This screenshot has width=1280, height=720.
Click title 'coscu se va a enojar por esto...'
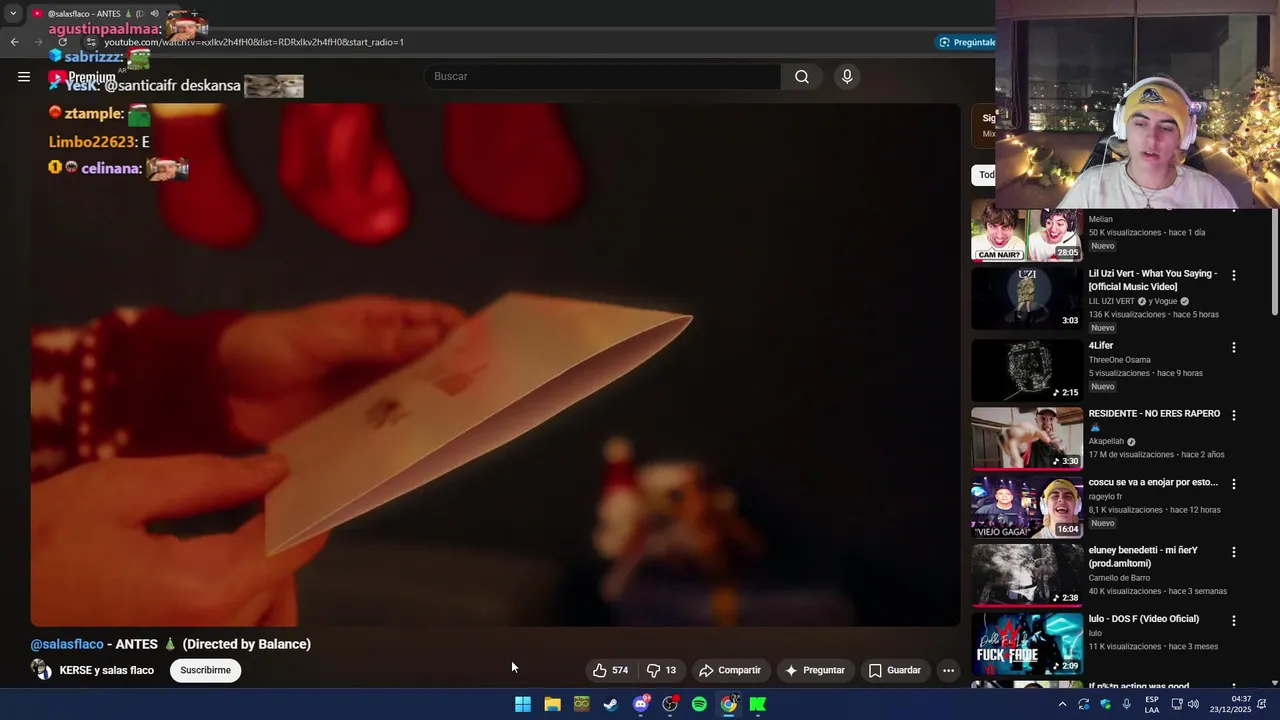[1153, 482]
